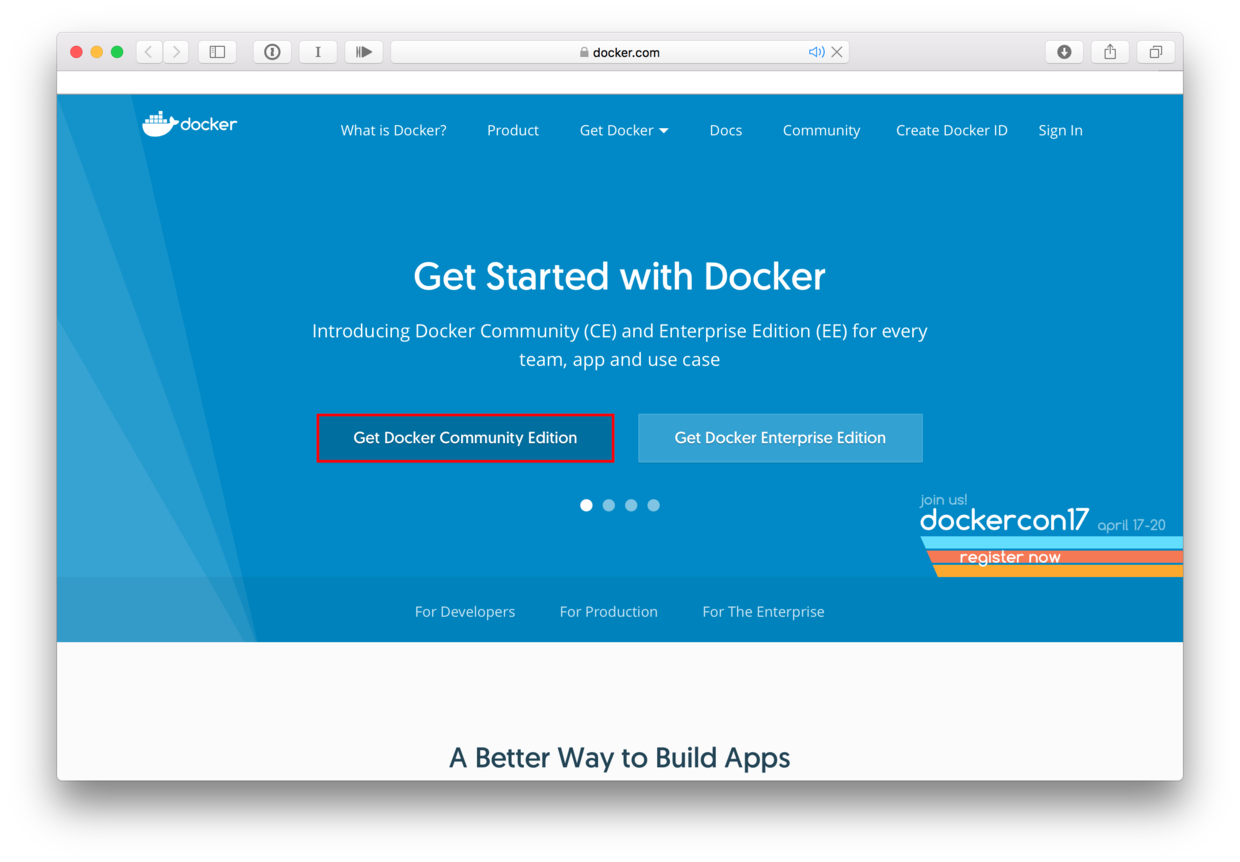Select the fourth carousel slide dot
Image resolution: width=1240 pixels, height=862 pixels.
pyautogui.click(x=654, y=505)
